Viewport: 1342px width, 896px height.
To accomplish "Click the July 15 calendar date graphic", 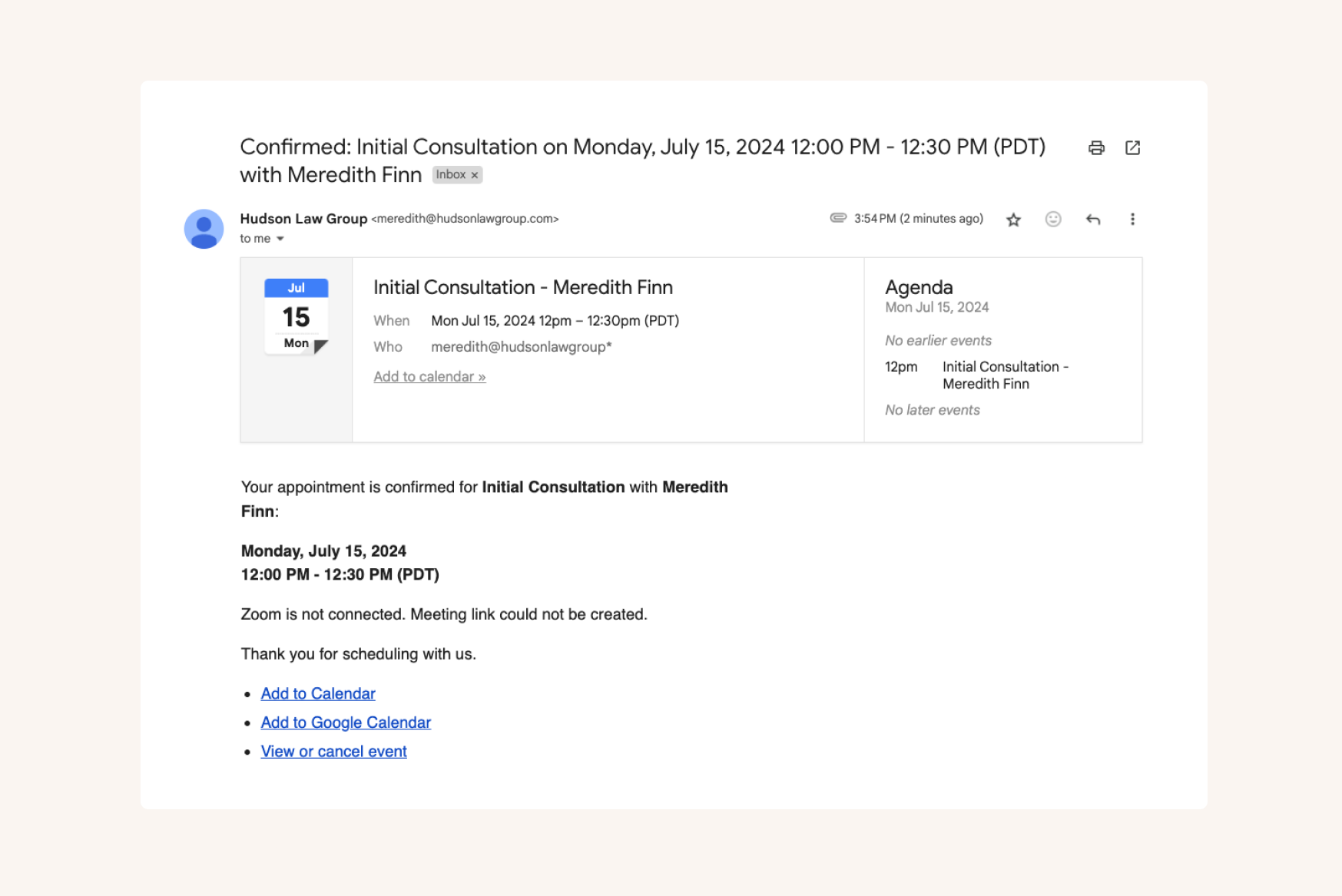I will tap(296, 315).
